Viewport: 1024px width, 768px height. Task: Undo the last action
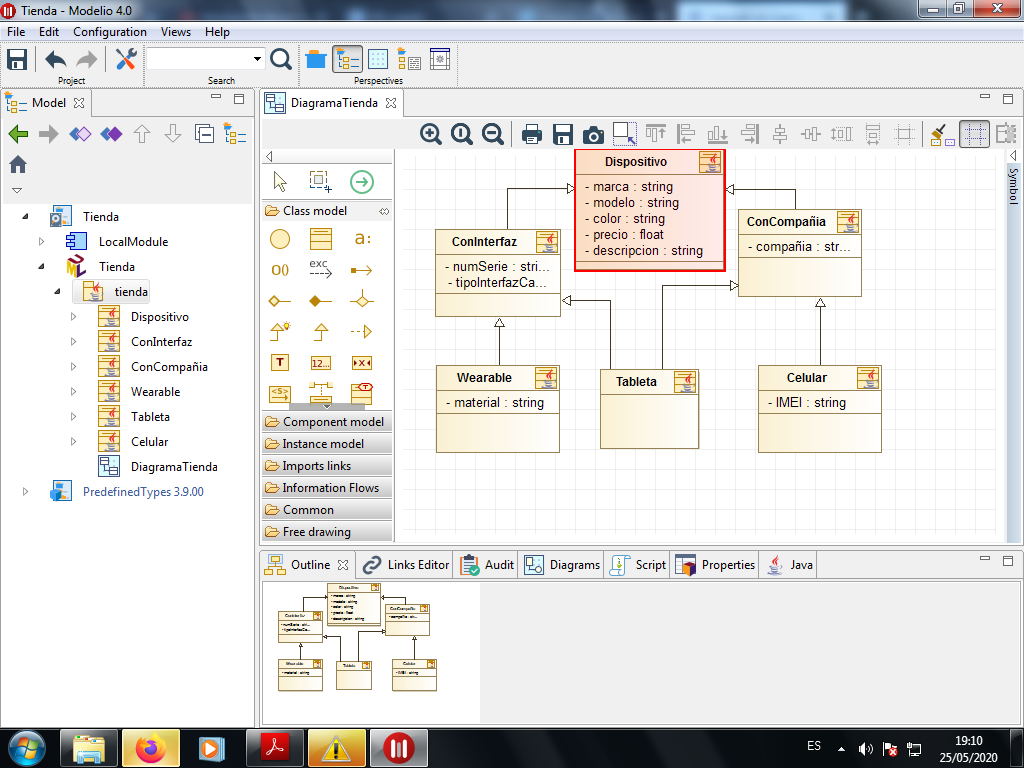click(x=56, y=59)
